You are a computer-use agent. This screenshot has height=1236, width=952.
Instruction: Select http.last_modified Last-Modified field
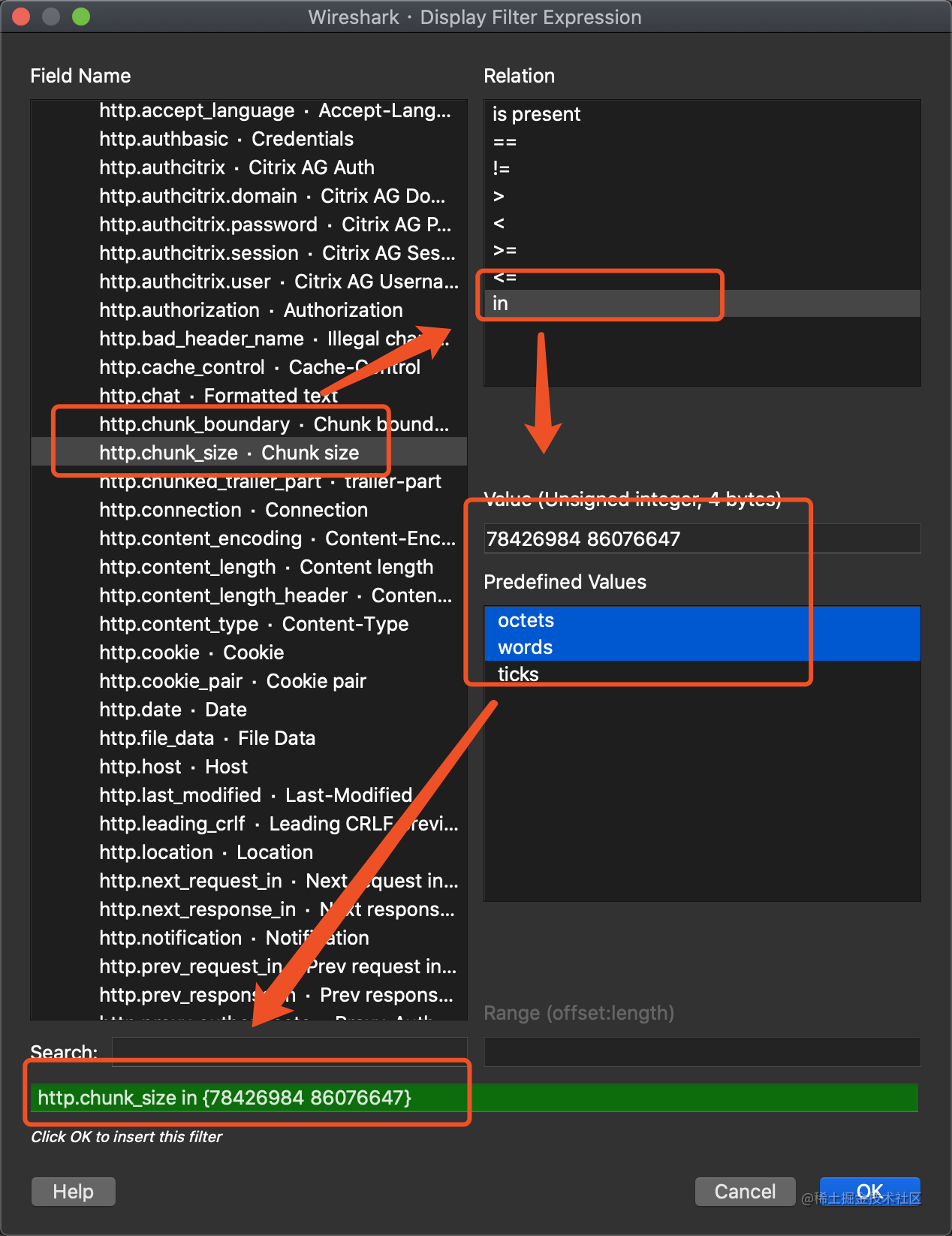[x=249, y=795]
